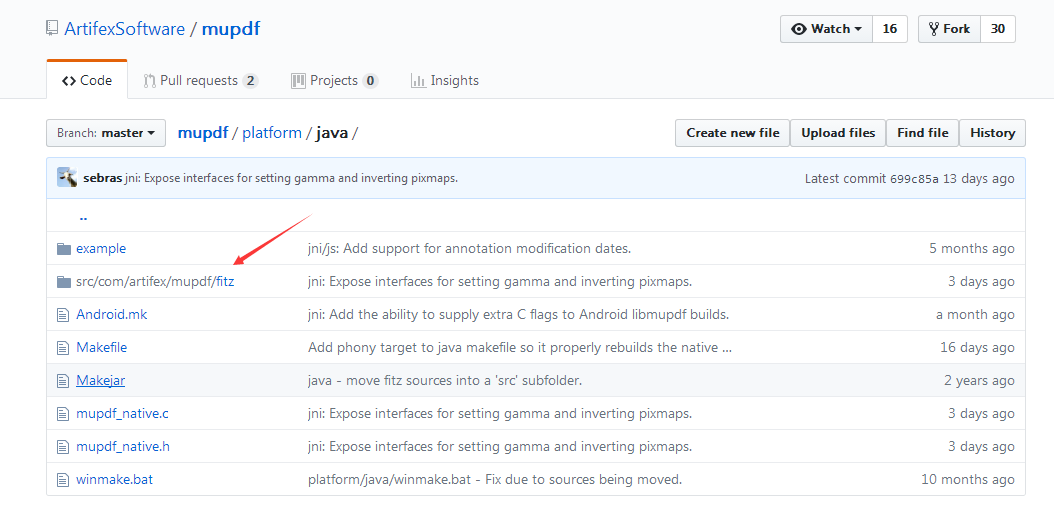Open Makefile's phony target commit message

tap(520, 347)
